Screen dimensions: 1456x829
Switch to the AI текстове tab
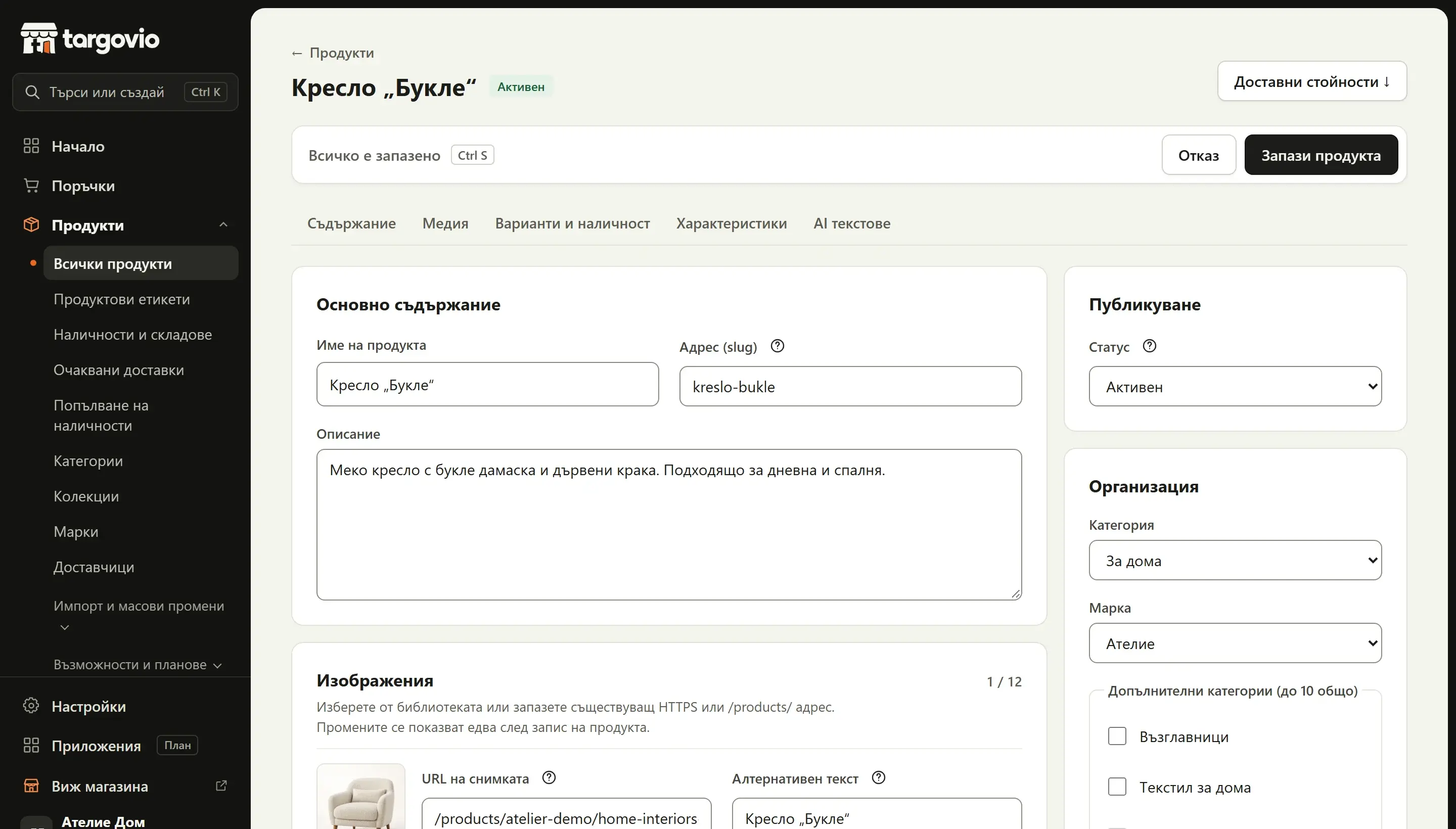pyautogui.click(x=852, y=223)
